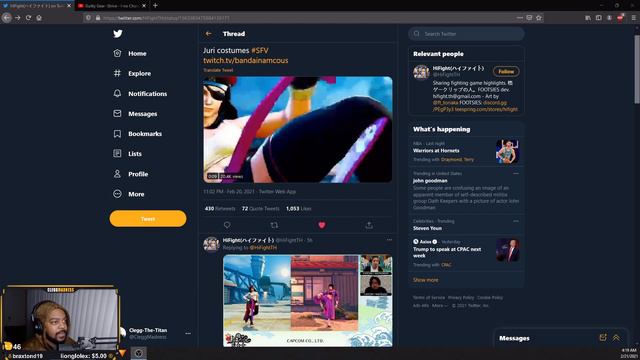Click the Search Twitter field
This screenshot has height=360, width=640.
[466, 34]
